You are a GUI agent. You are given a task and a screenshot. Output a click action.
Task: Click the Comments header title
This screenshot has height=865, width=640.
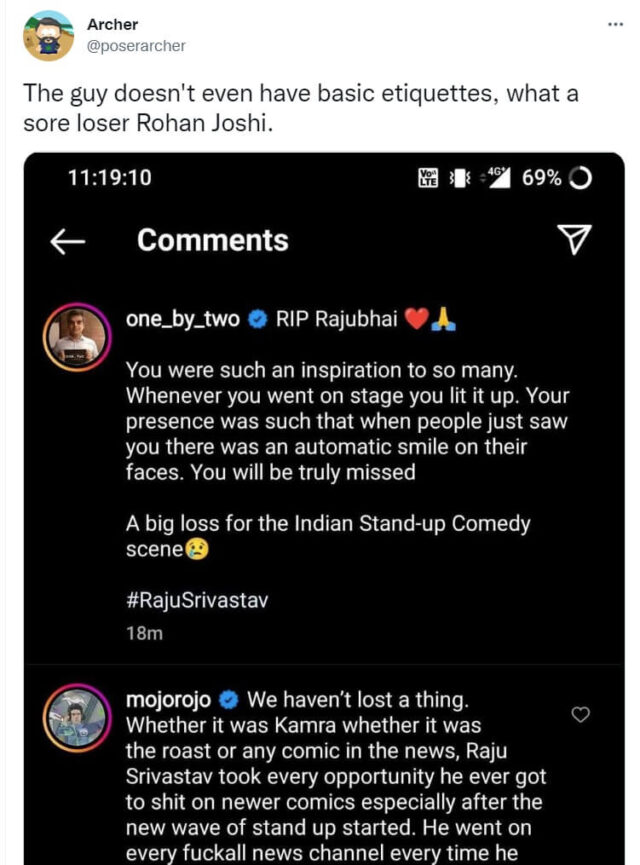pos(212,240)
